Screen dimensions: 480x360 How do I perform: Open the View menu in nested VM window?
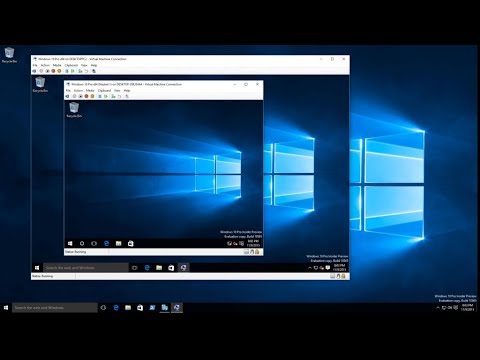pos(117,91)
